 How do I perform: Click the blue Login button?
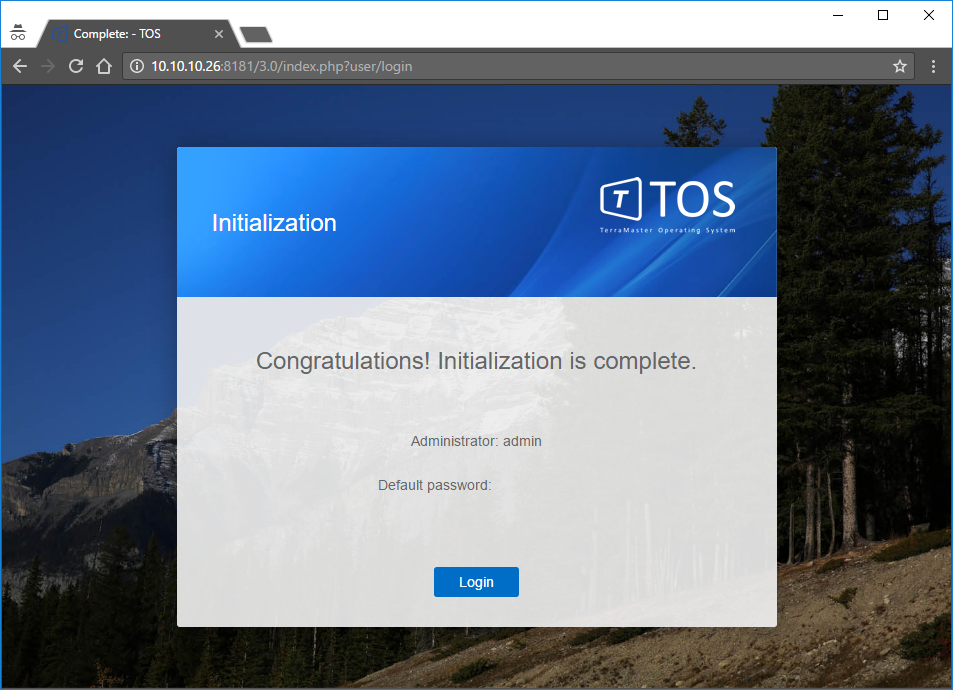[476, 582]
